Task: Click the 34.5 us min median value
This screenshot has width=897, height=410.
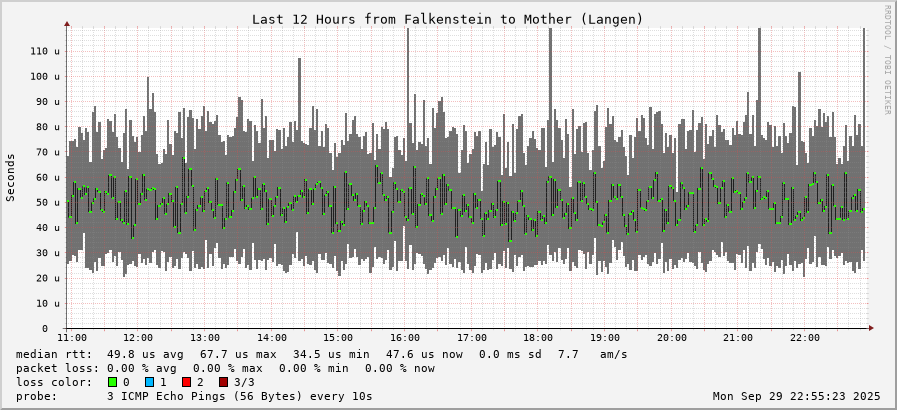Action: (331, 355)
